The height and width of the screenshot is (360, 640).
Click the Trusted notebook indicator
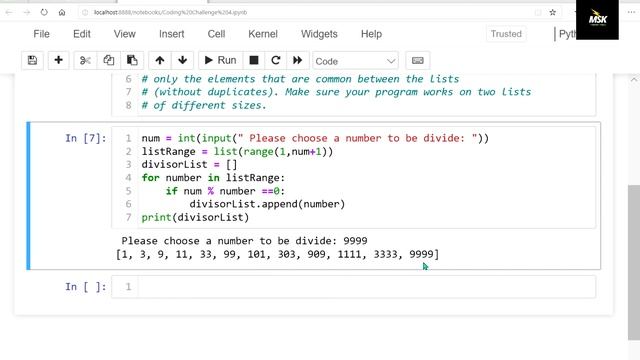tap(506, 34)
